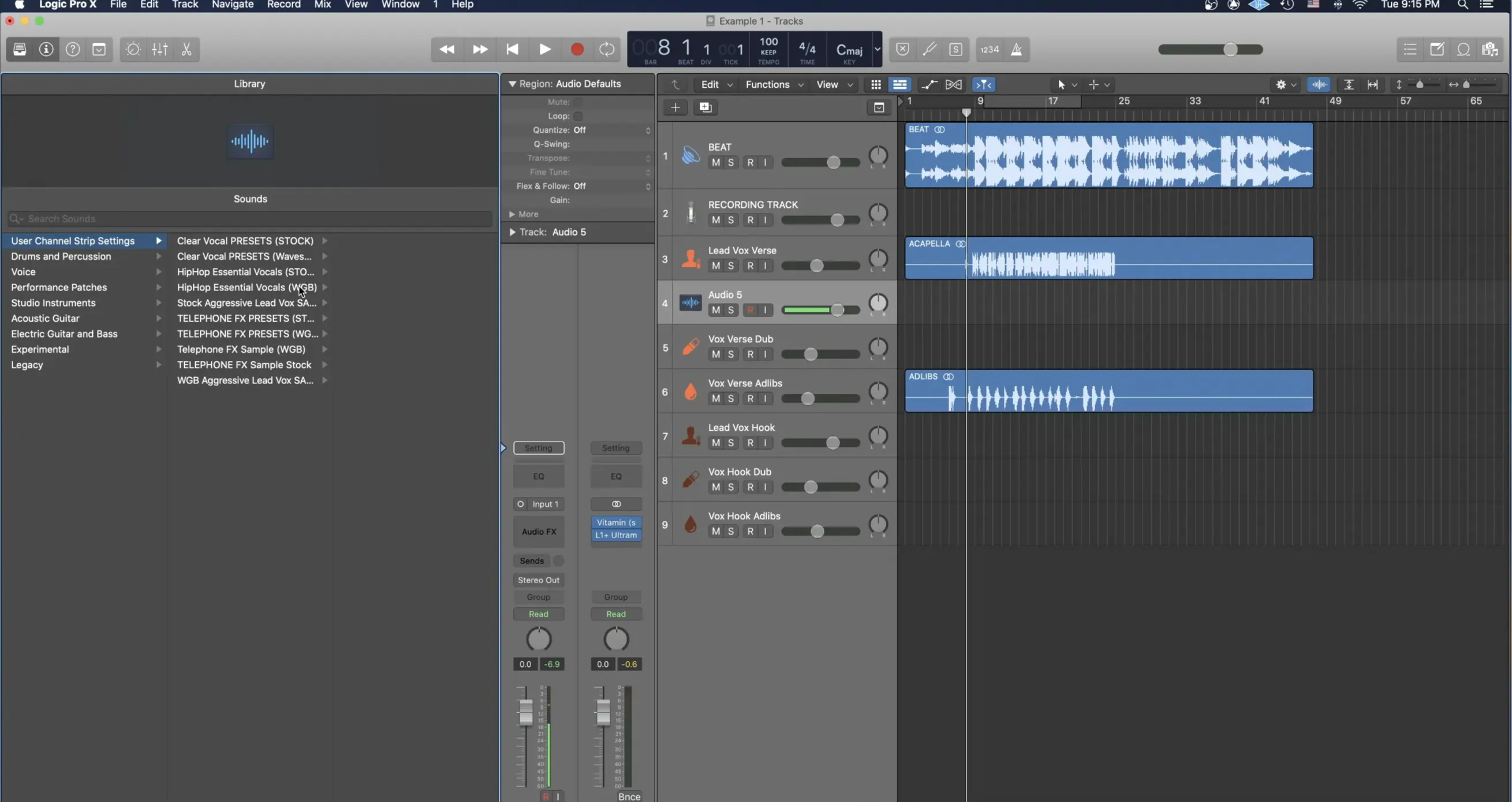The image size is (1512, 802).
Task: Open the View dropdown in Tracks area
Action: (834, 84)
